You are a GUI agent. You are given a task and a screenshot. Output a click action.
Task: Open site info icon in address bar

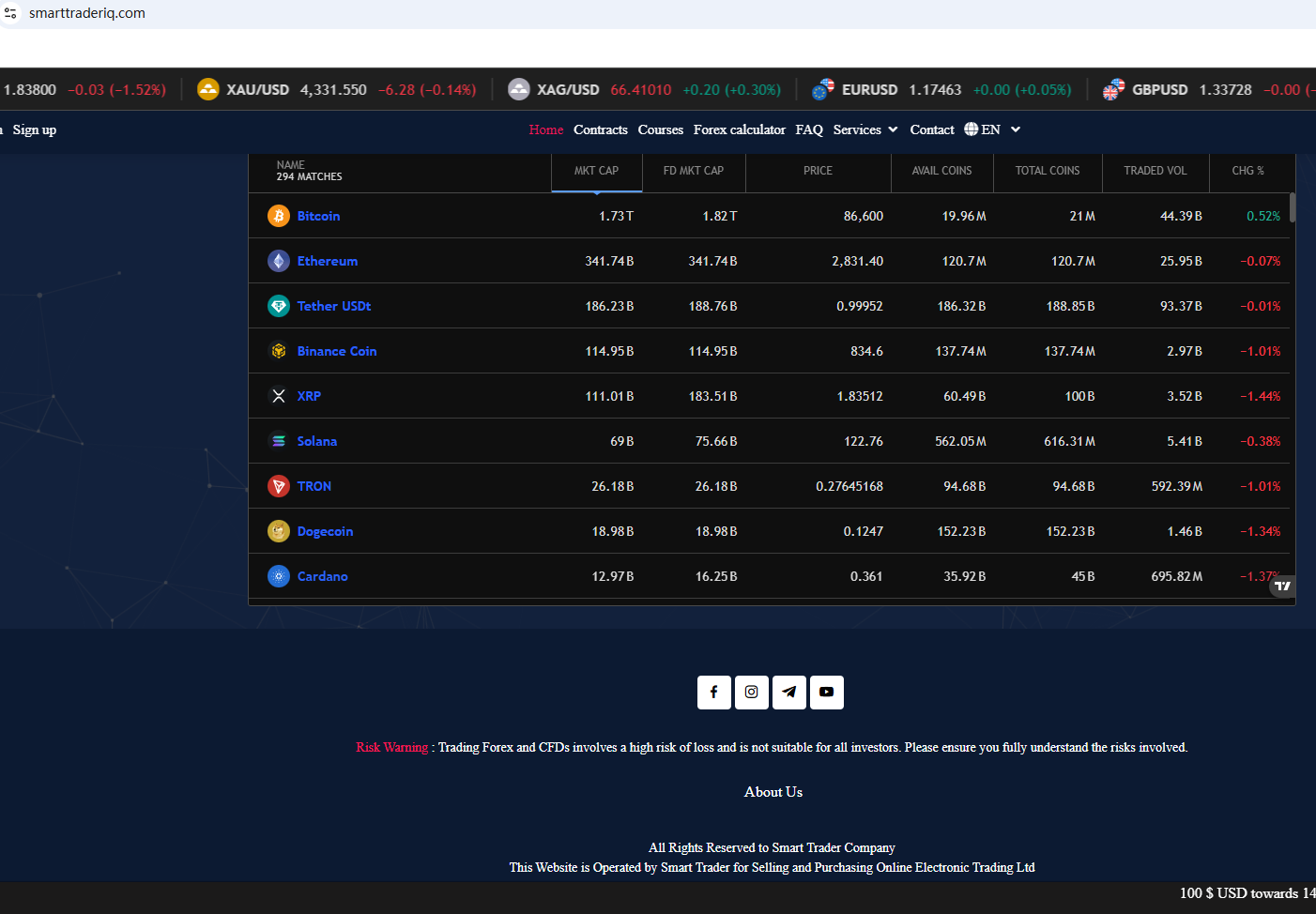(x=11, y=13)
